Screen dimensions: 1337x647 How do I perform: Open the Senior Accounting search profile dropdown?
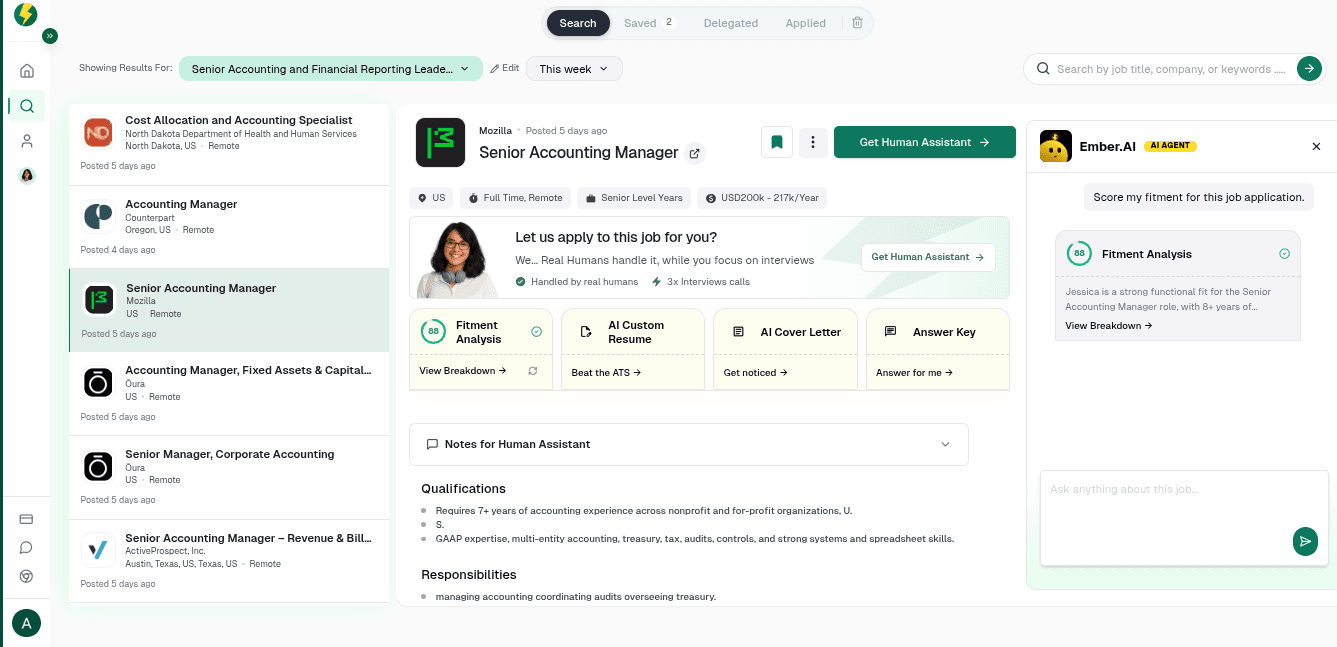pos(331,69)
